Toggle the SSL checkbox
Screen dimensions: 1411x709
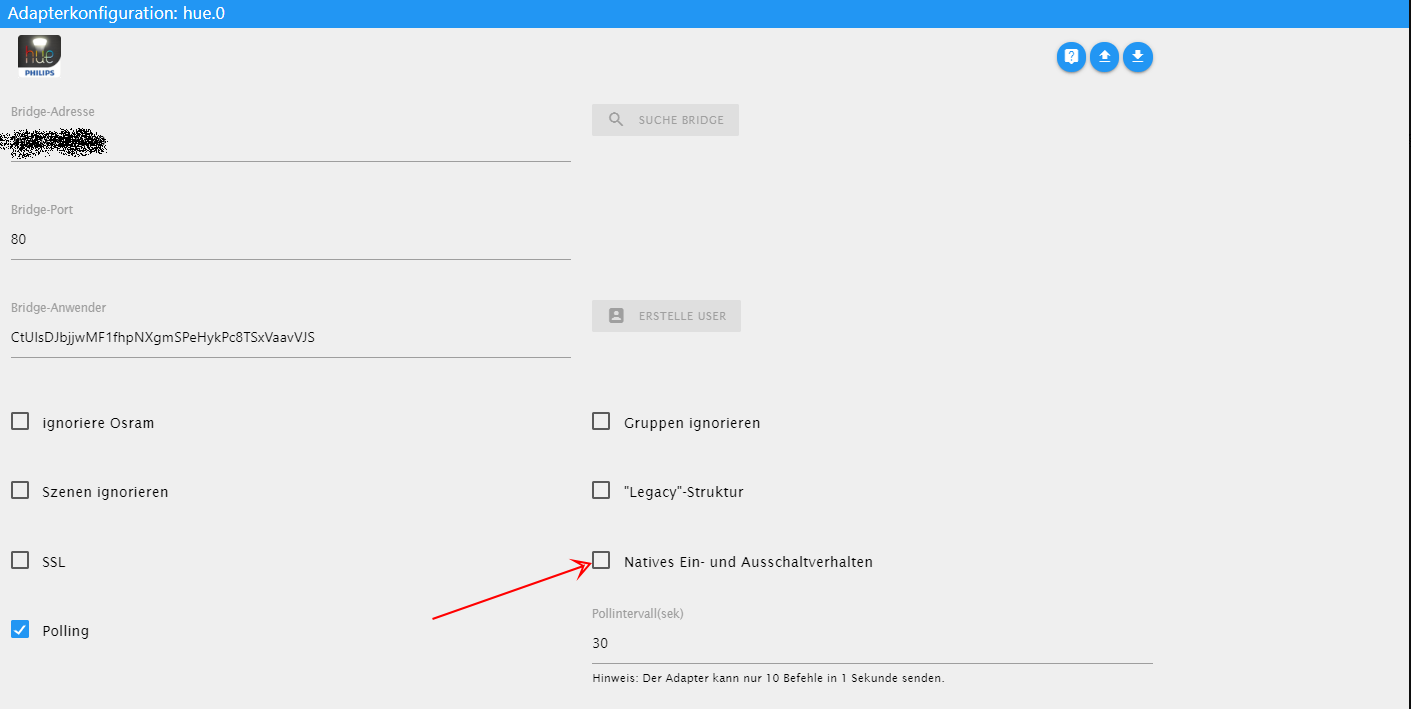[20, 560]
